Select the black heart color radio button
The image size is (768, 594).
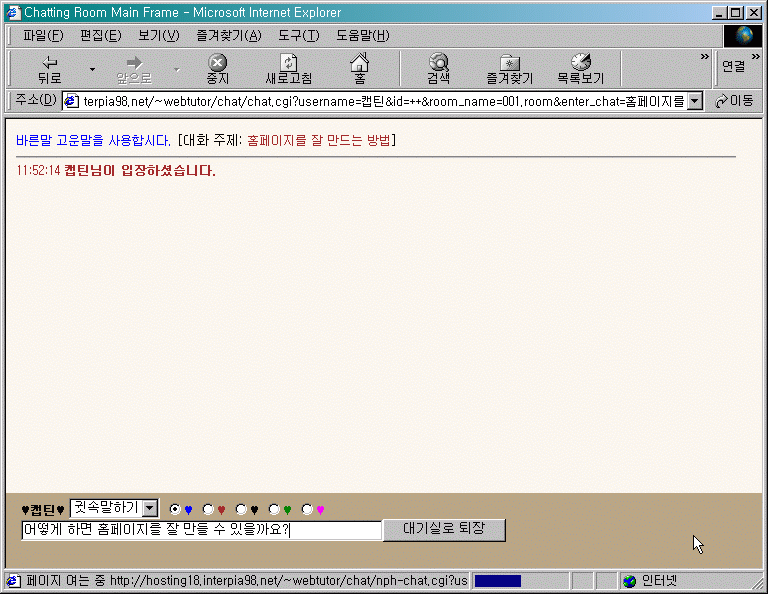click(x=241, y=509)
